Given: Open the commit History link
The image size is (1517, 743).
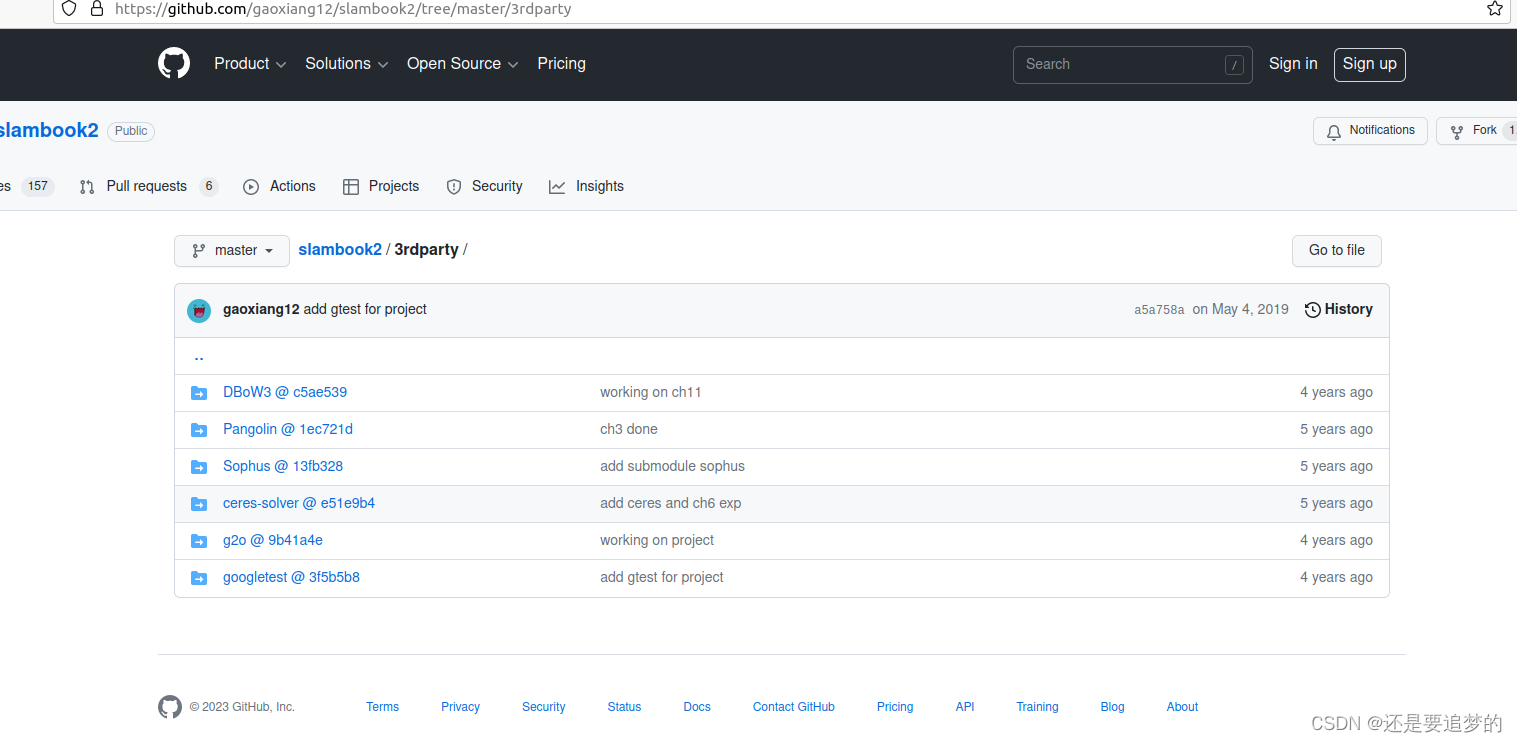Looking at the screenshot, I should pyautogui.click(x=1339, y=310).
